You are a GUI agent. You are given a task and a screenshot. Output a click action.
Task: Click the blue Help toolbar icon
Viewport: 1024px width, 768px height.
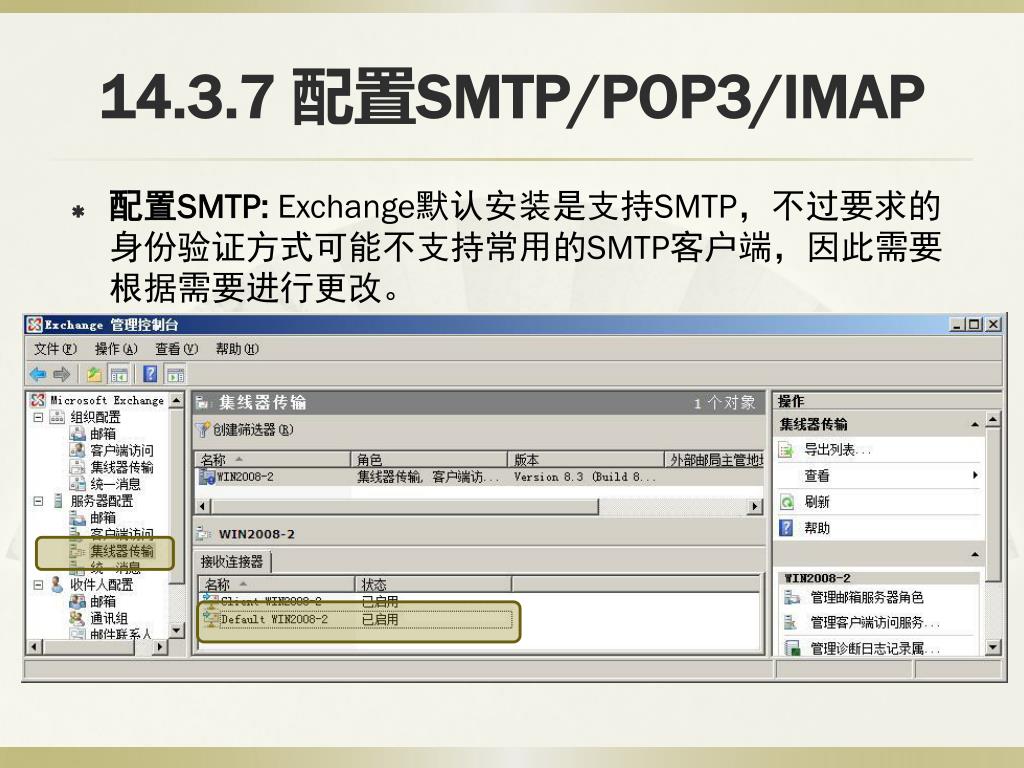(x=150, y=374)
